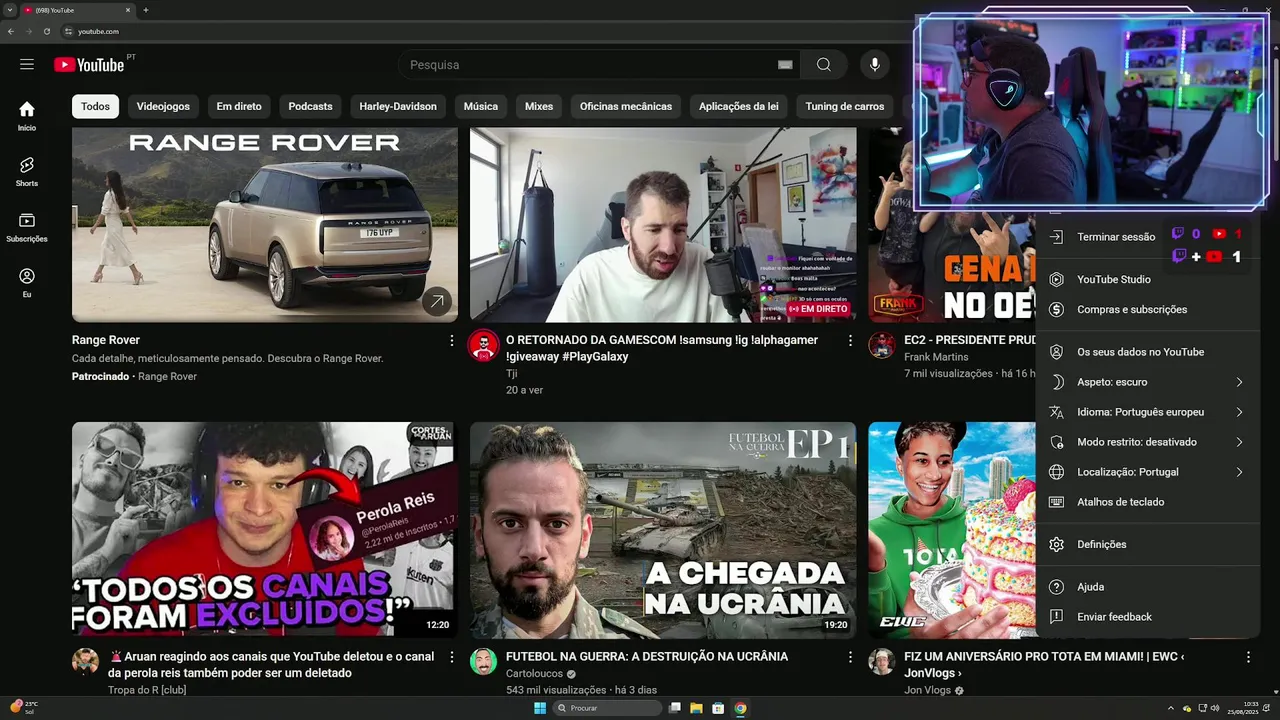The image size is (1280, 720).
Task: Open the O RETORNADO DA GAMESCOM title link
Action: pyautogui.click(x=662, y=348)
